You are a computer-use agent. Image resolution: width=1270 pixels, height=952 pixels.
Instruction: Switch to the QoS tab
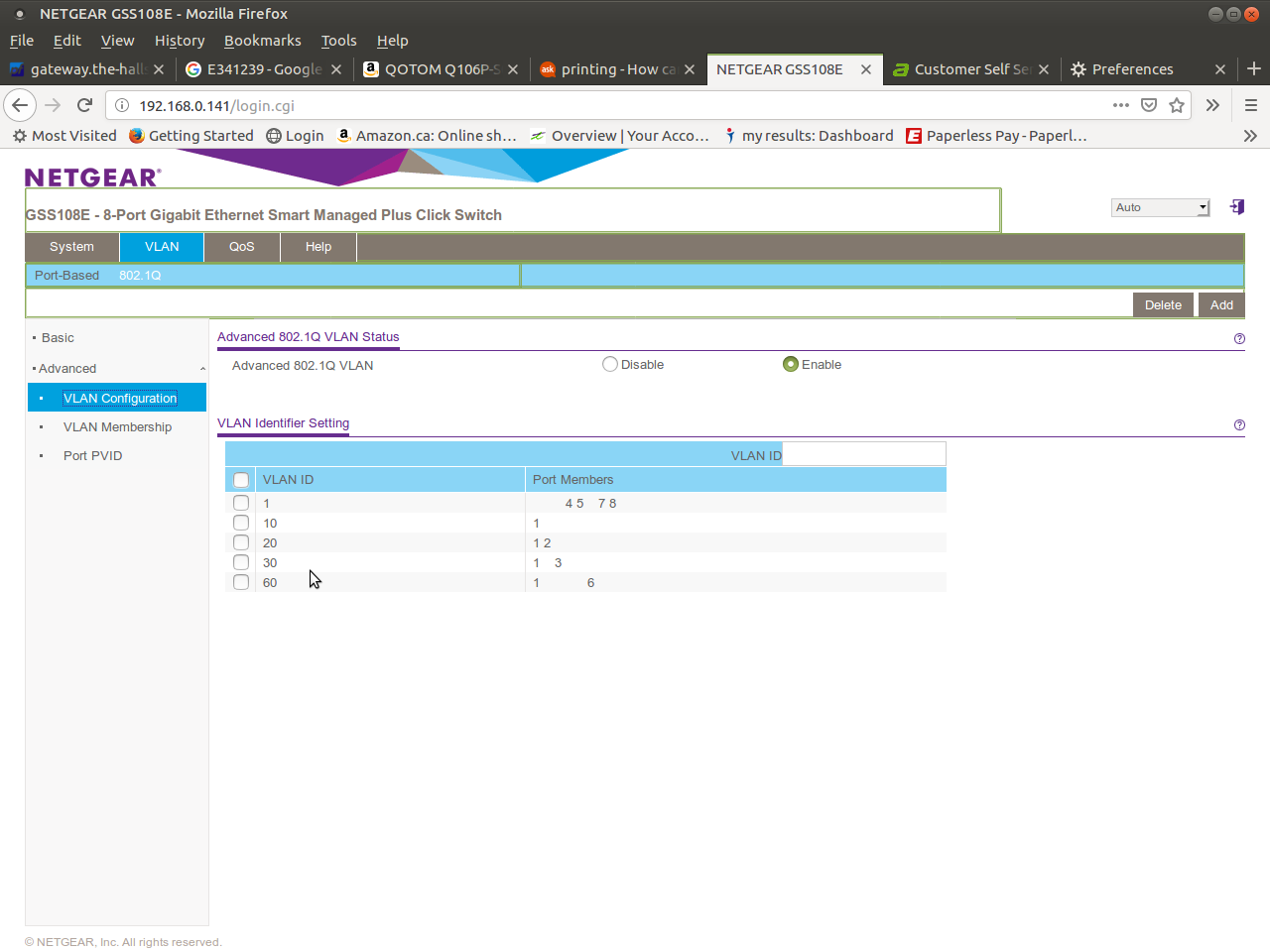[x=242, y=247]
